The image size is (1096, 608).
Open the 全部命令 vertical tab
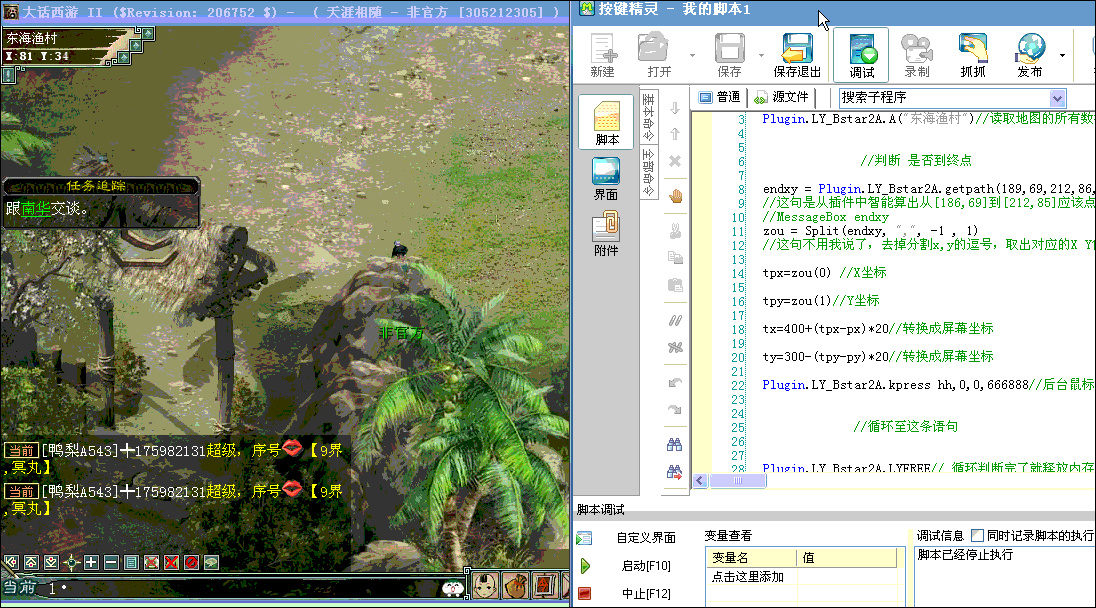(x=649, y=172)
